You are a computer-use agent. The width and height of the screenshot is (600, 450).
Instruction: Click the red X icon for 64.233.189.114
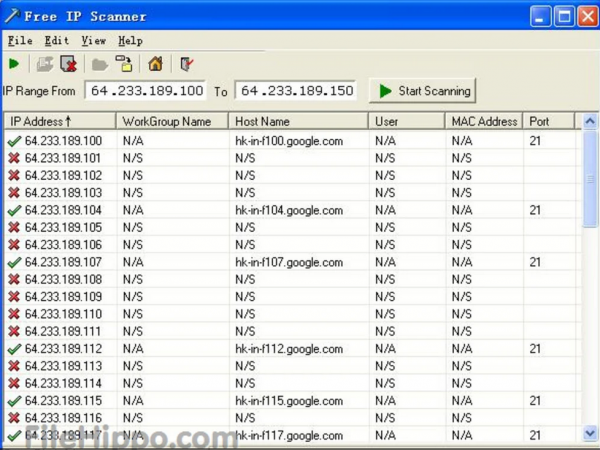click(14, 383)
